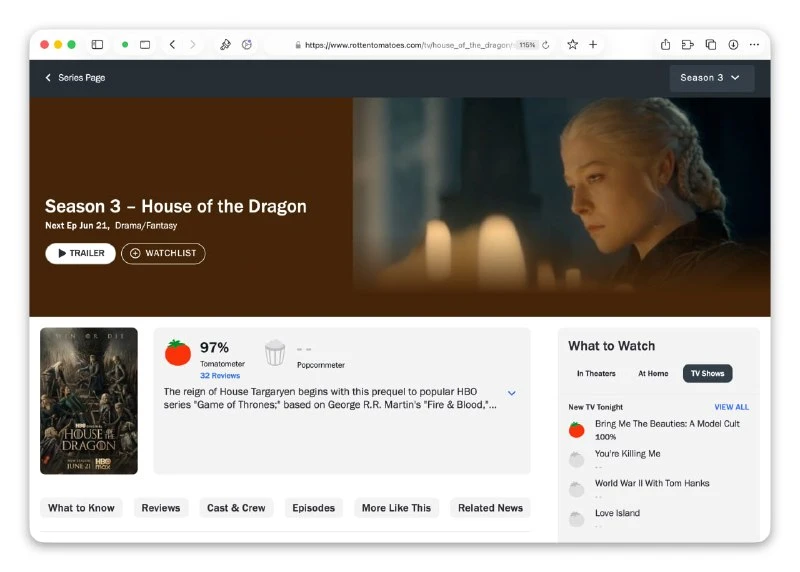800x572 pixels.
Task: Click the 97% Tomatometer score
Action: 214,347
